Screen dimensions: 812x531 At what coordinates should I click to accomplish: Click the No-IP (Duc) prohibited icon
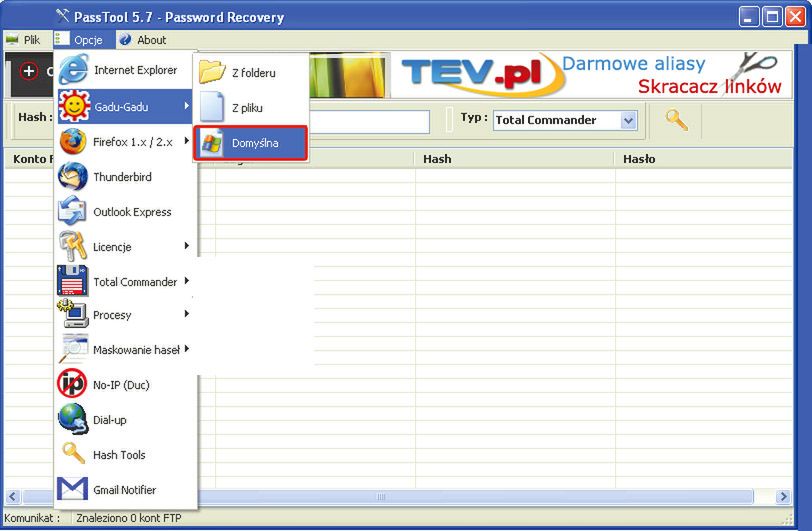click(x=72, y=384)
